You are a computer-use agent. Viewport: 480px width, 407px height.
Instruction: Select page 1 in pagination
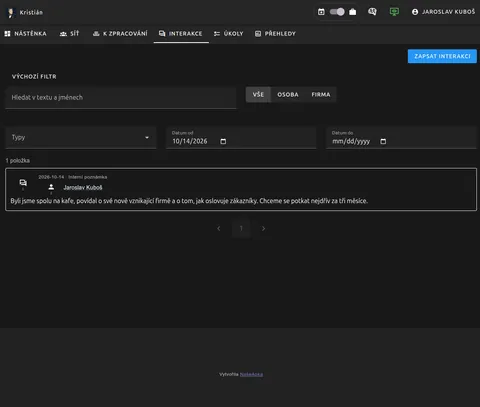(241, 228)
